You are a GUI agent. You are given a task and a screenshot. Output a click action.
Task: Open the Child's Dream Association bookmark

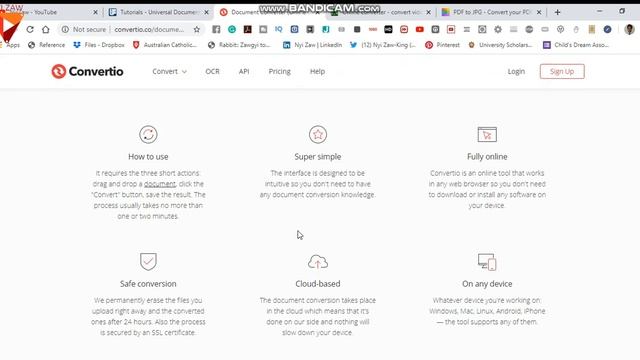pyautogui.click(x=576, y=45)
